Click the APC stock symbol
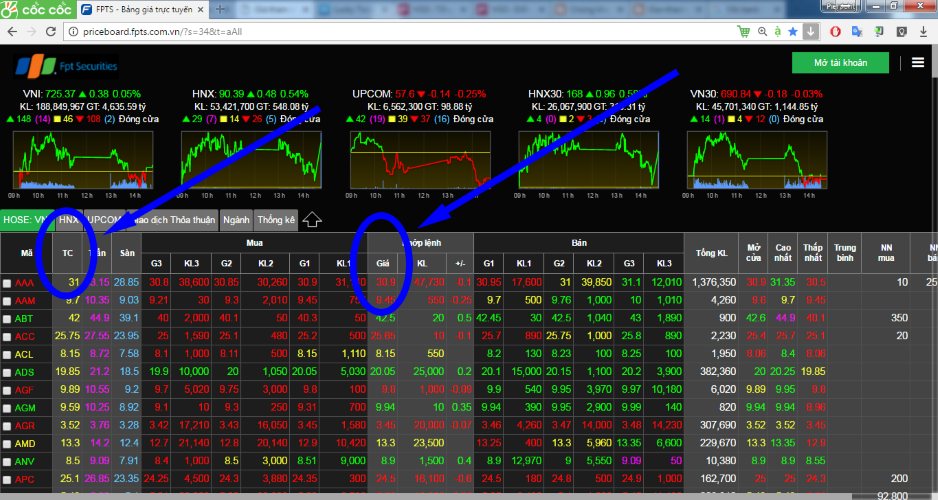The width and height of the screenshot is (938, 500). point(25,480)
